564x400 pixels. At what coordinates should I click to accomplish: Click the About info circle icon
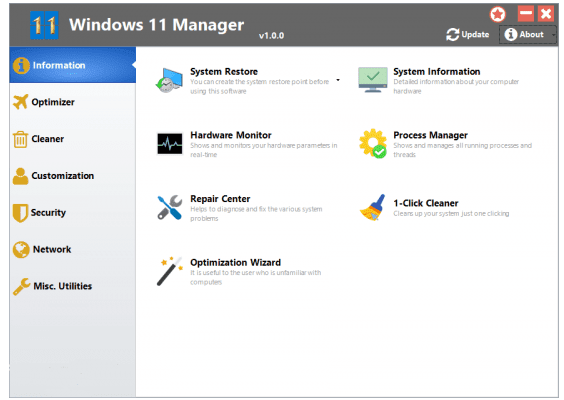tap(510, 35)
